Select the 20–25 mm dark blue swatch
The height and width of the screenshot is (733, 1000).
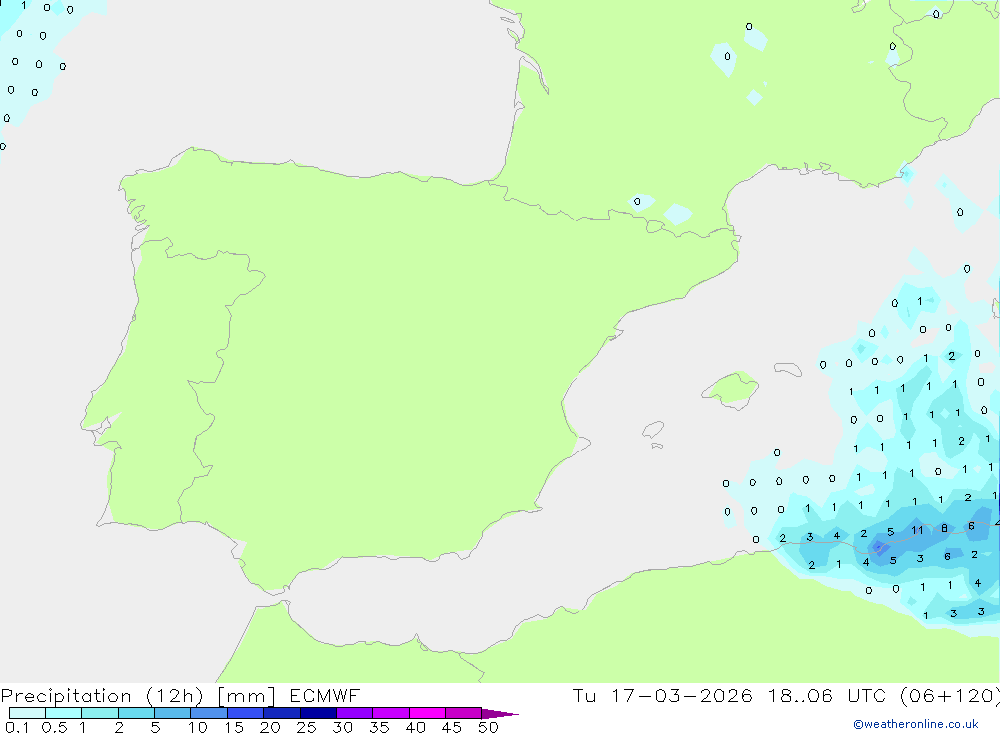coord(281,713)
